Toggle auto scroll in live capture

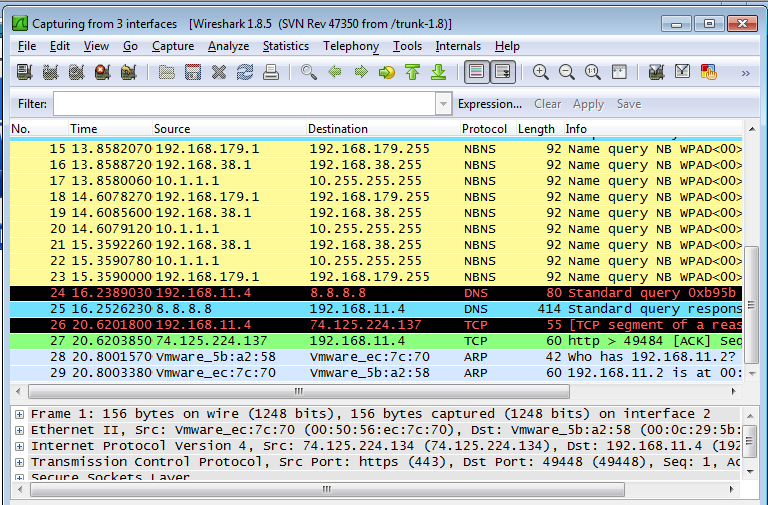503,72
